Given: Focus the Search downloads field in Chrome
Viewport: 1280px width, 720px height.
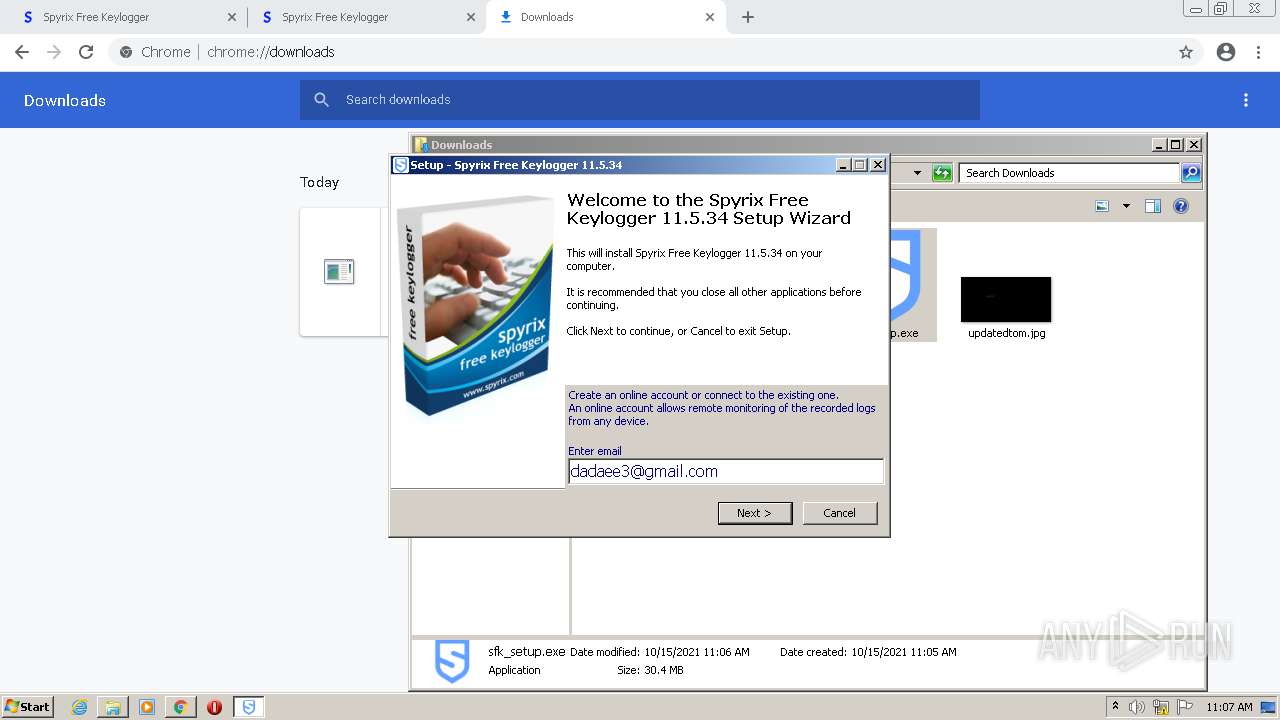Looking at the screenshot, I should (x=640, y=100).
